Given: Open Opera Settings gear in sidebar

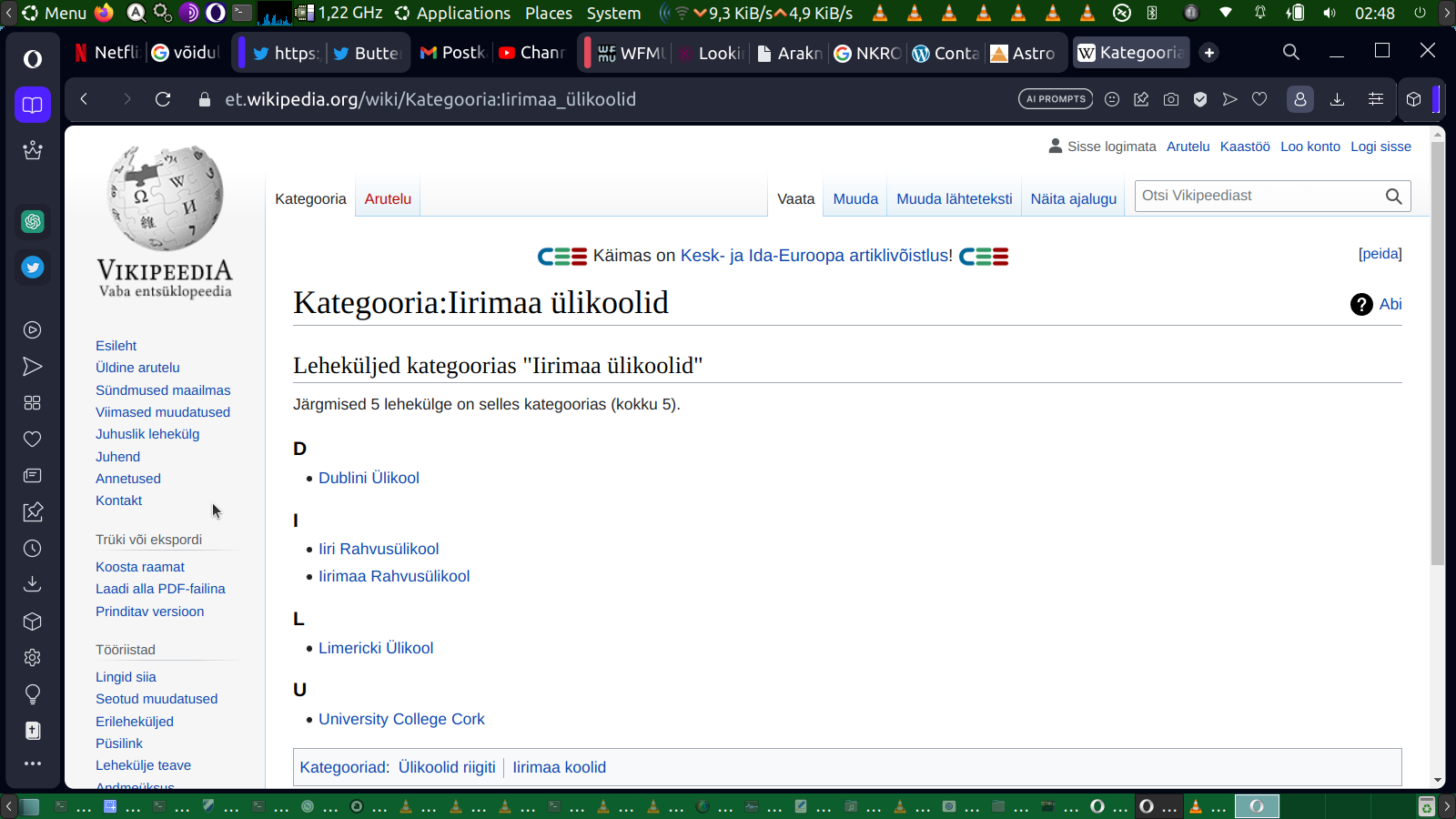Looking at the screenshot, I should (33, 658).
